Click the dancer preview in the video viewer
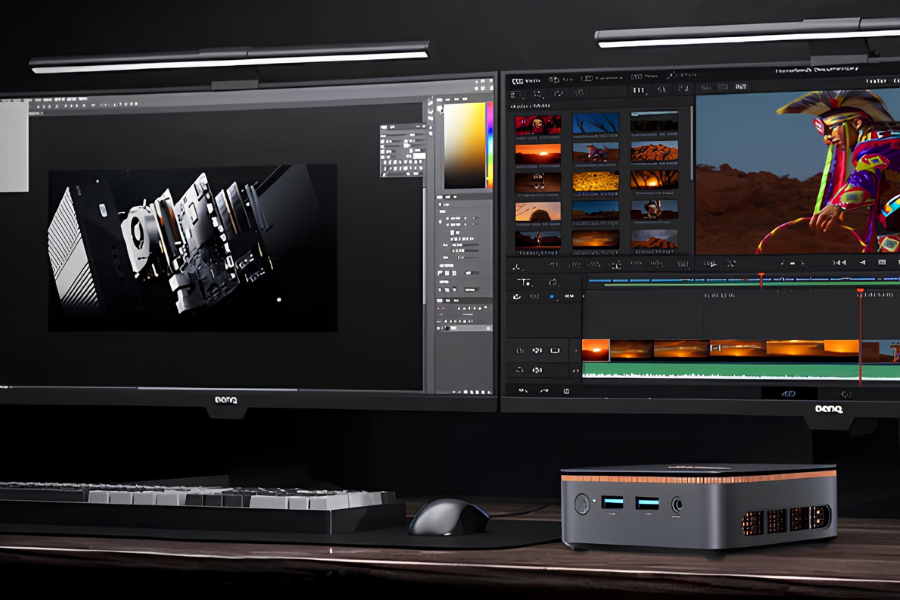This screenshot has height=600, width=900. point(798,172)
